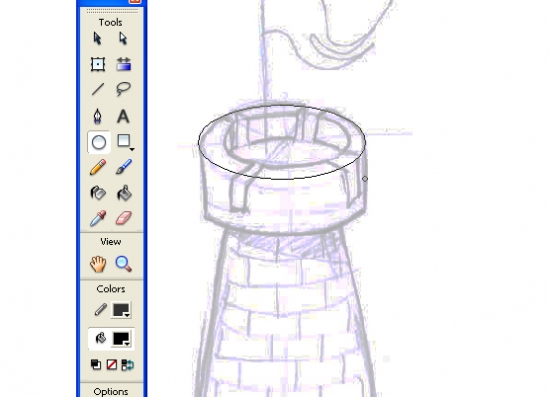Viewport: 550px width, 397px height.
Task: Click the fill color bucket icon
Action: (x=101, y=339)
